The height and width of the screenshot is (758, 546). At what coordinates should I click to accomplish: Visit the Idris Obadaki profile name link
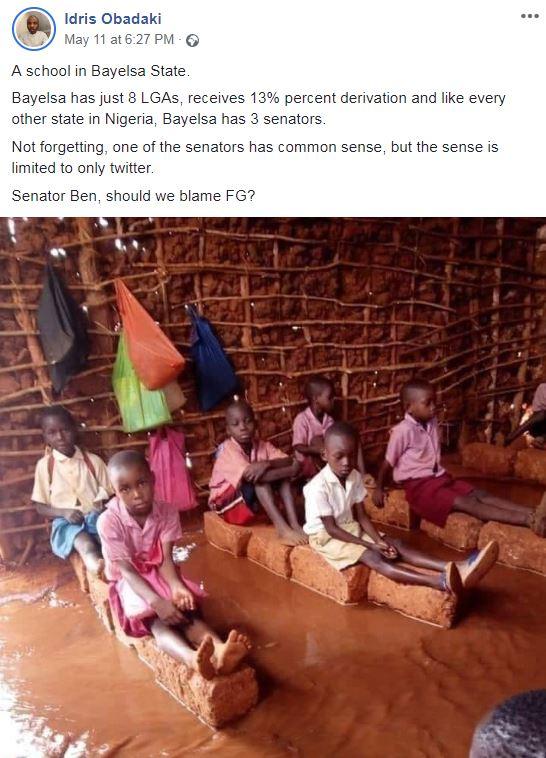click(x=113, y=19)
